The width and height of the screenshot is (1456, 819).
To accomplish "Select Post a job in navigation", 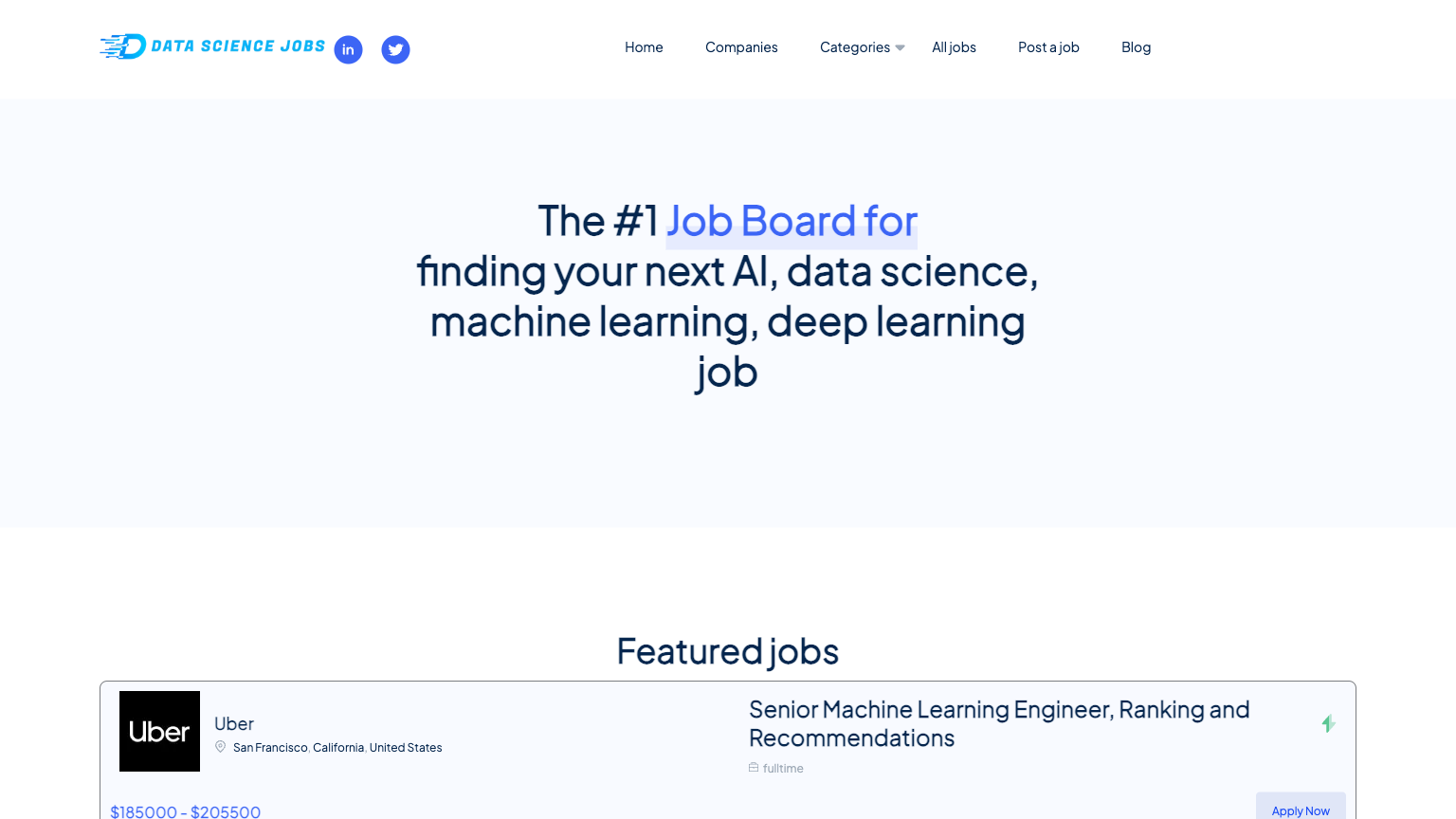I will 1048,47.
